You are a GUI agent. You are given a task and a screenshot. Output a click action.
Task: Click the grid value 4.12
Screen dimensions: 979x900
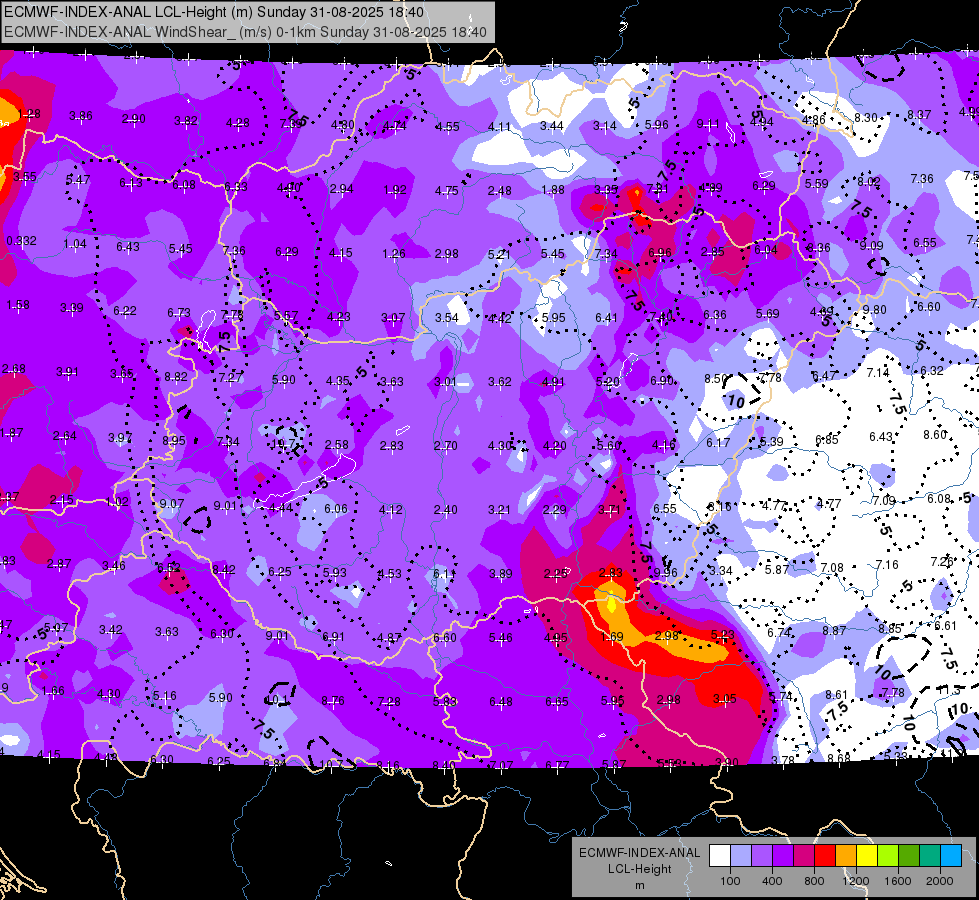click(x=391, y=510)
